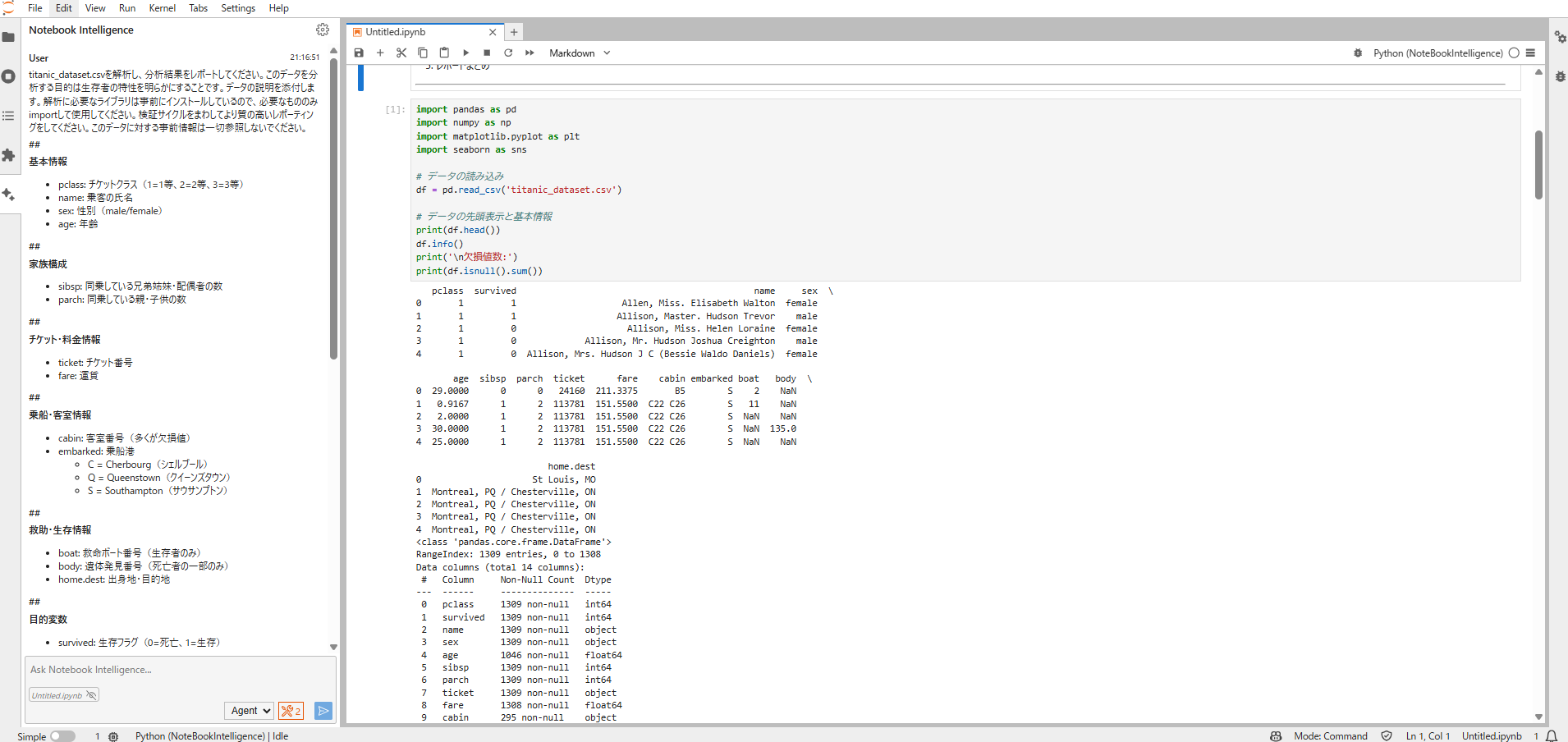The image size is (1568, 742).
Task: Open Notebook Intelligence settings gear
Action: point(323,30)
